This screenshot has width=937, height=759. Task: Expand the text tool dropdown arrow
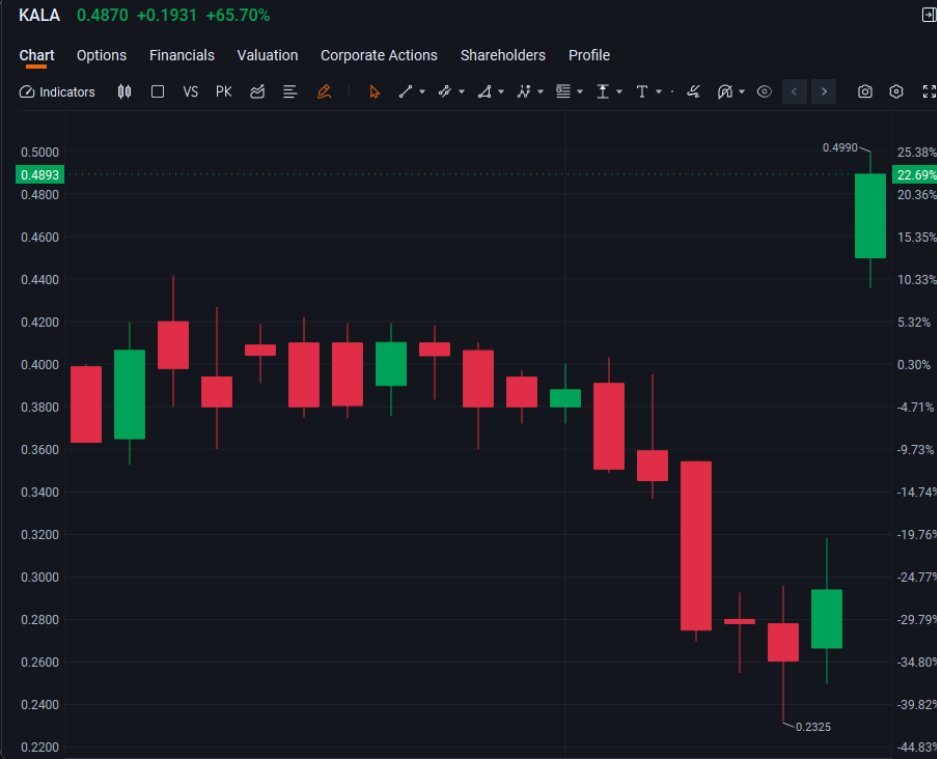coord(659,92)
